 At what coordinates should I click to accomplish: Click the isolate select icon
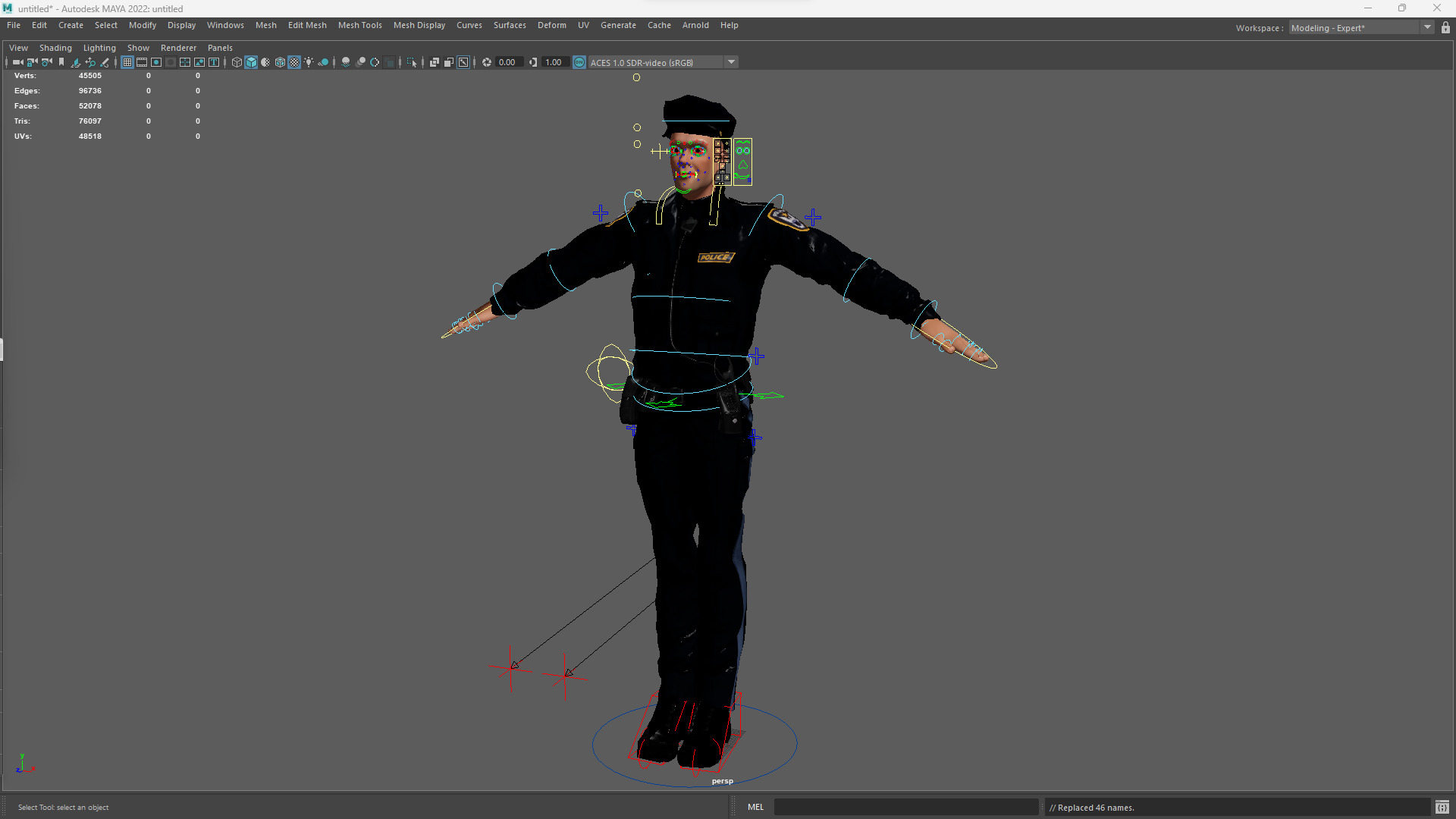(412, 62)
